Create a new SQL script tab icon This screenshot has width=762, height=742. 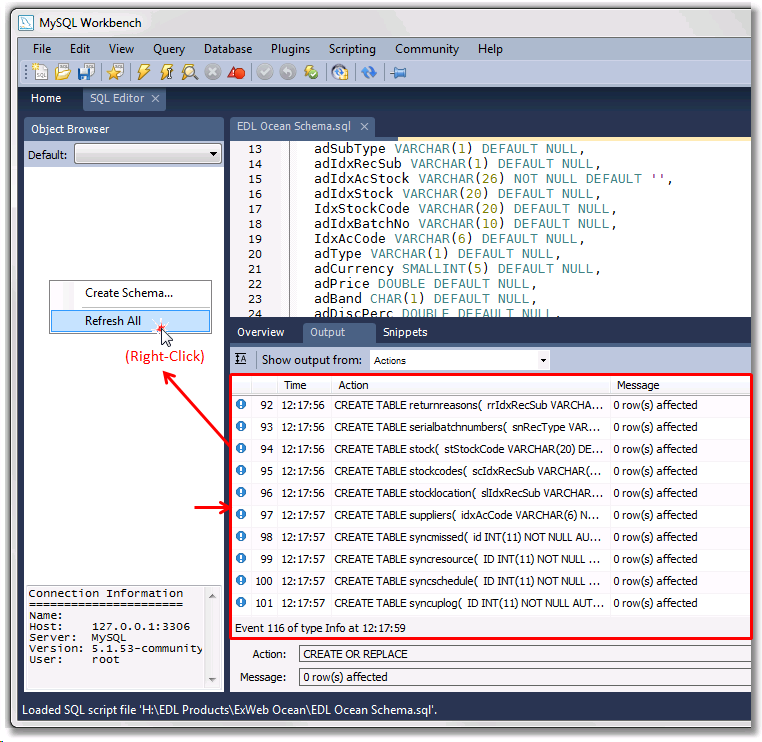(x=40, y=72)
